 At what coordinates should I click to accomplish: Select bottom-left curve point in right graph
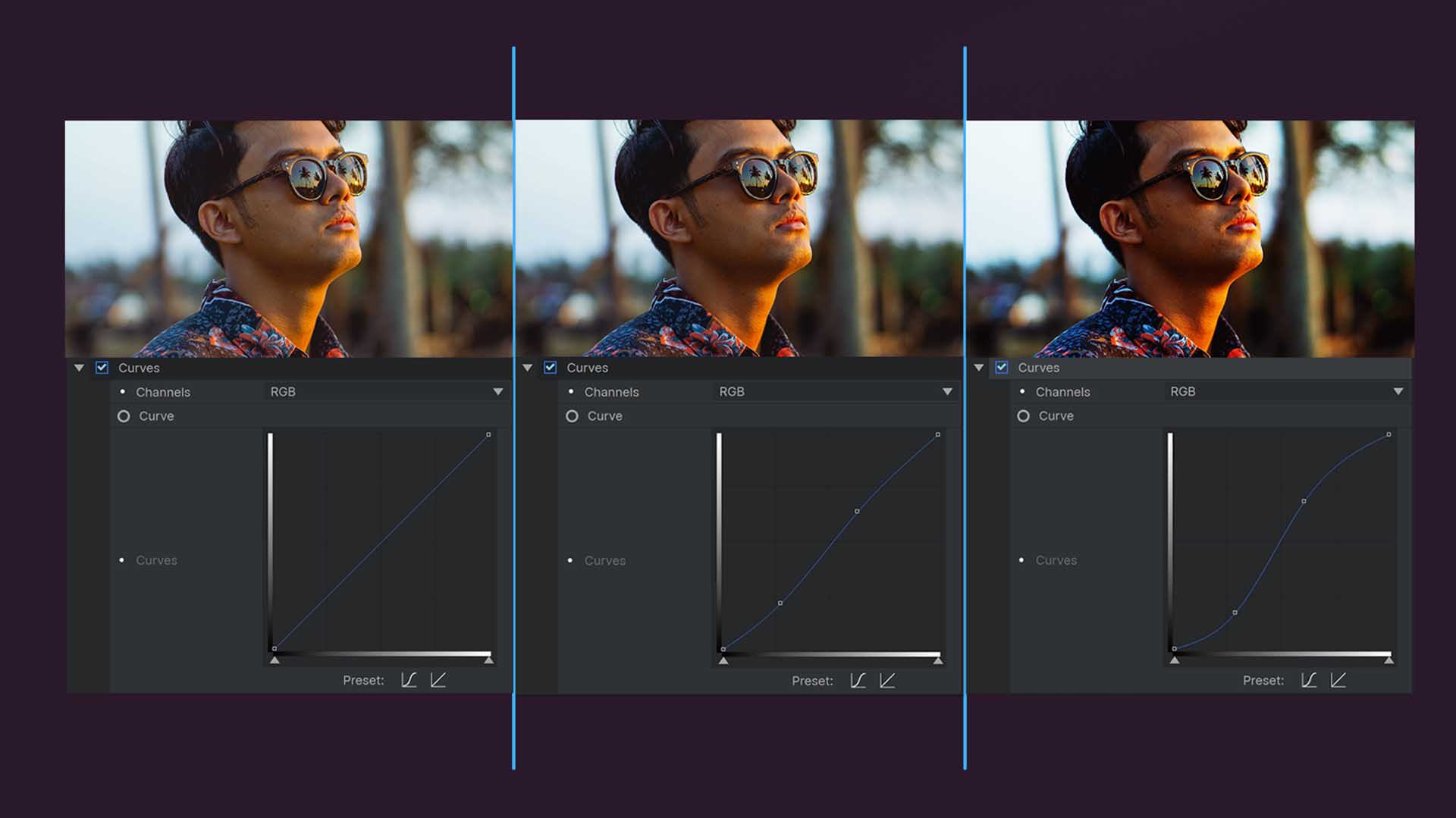(1175, 649)
